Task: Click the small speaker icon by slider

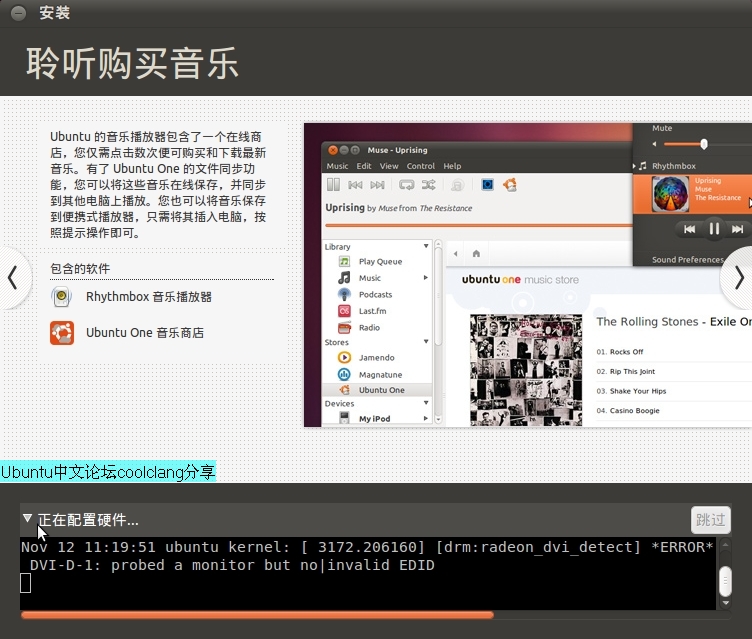Action: click(654, 144)
